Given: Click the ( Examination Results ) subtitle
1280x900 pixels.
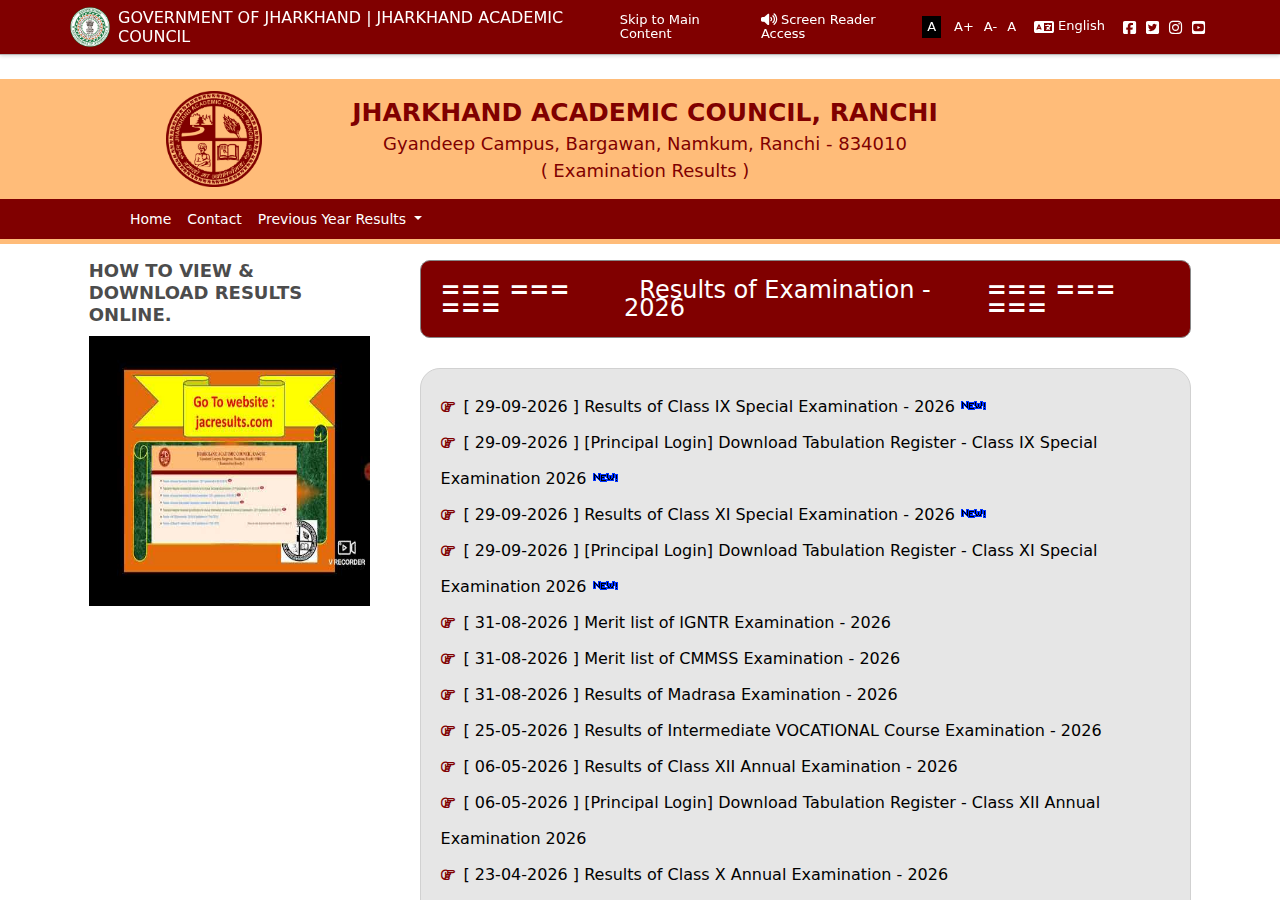Looking at the screenshot, I should [645, 171].
